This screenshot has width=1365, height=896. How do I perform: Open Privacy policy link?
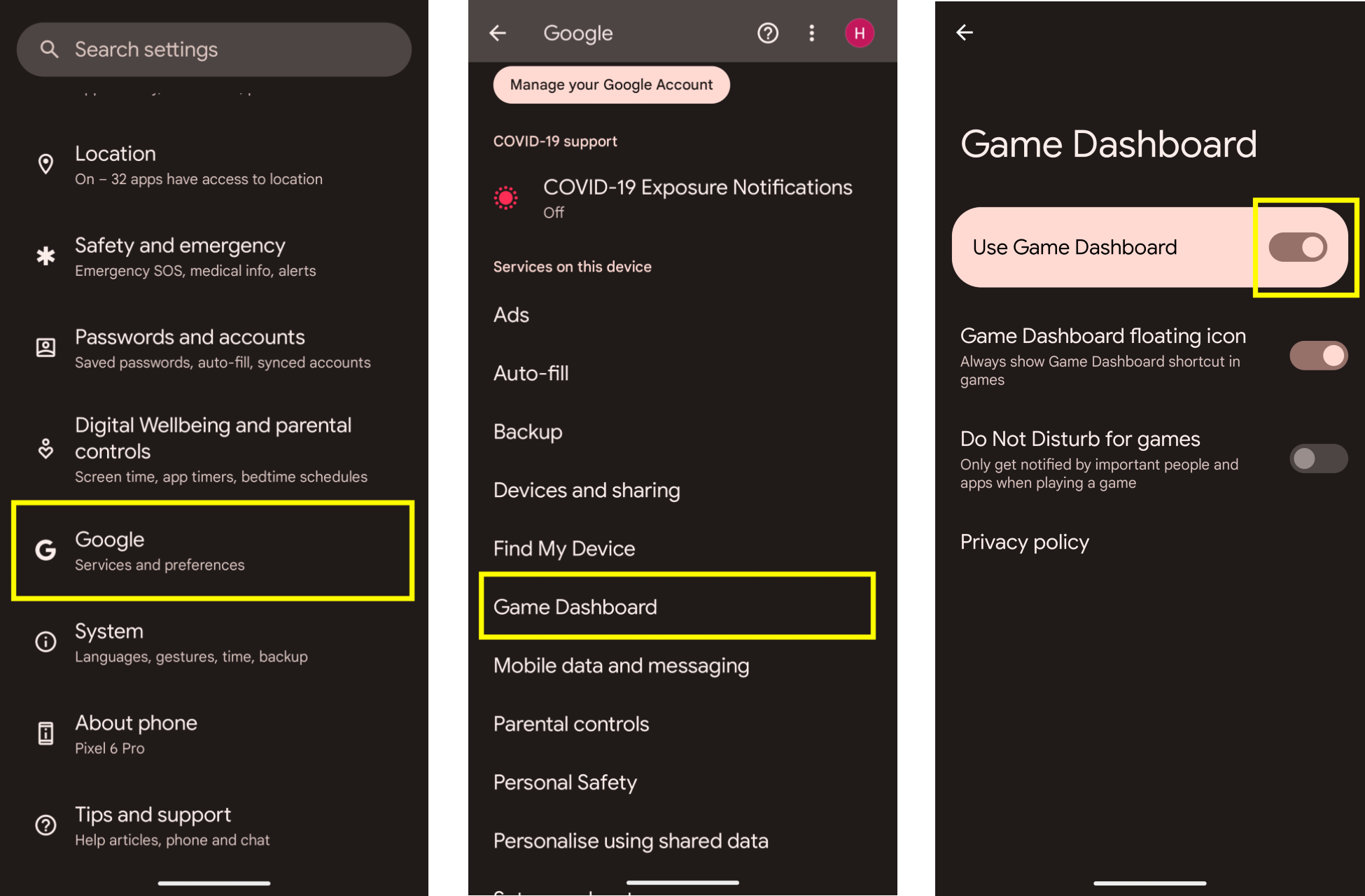tap(1025, 541)
